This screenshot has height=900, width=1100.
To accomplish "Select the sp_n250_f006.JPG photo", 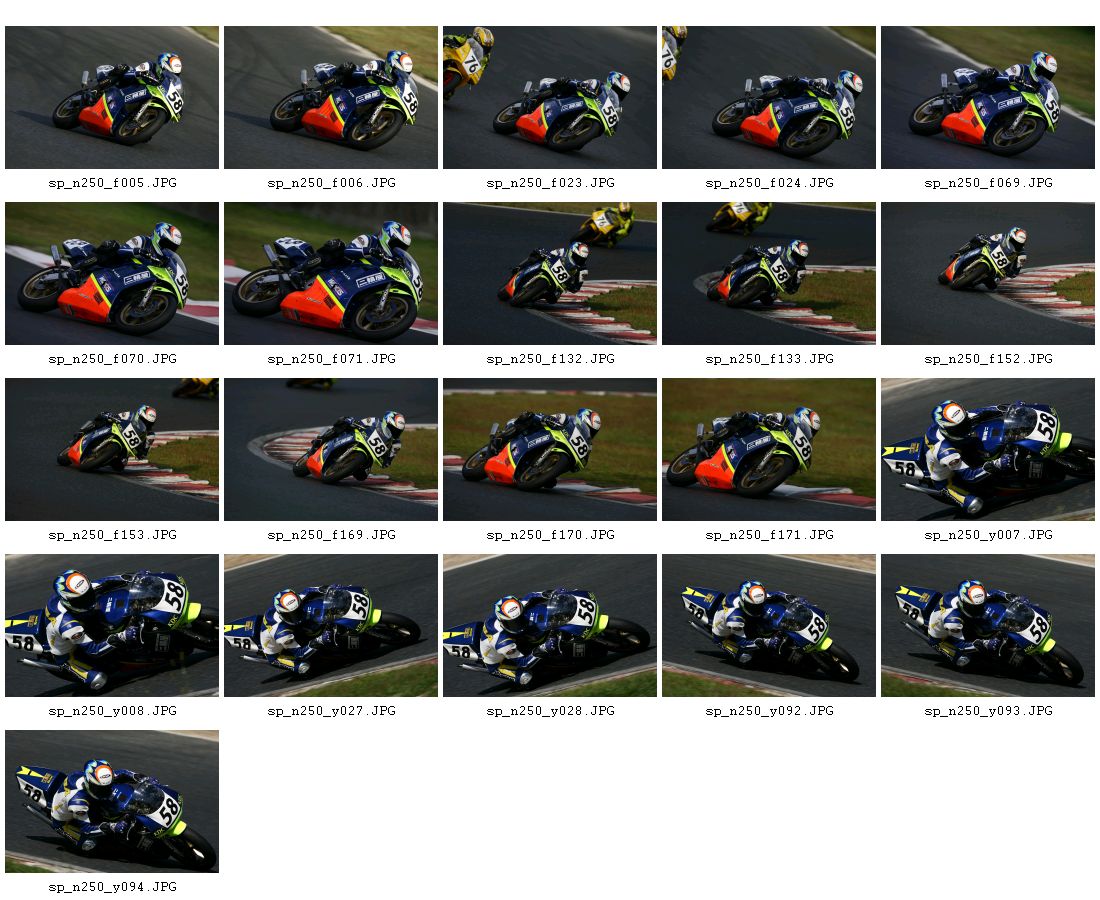I will pyautogui.click(x=330, y=98).
